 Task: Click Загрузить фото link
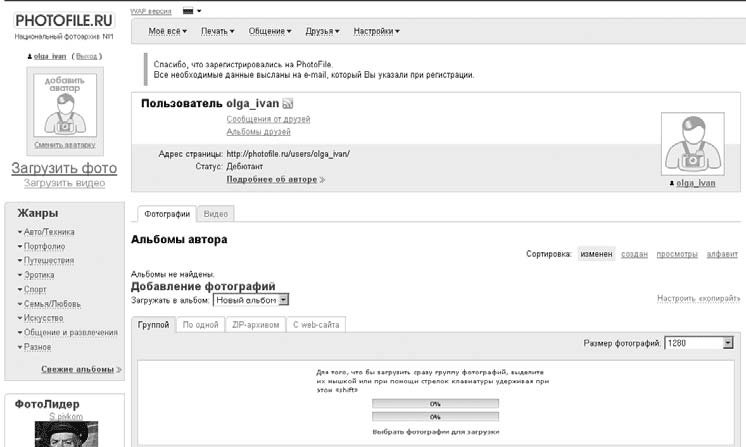tap(63, 169)
